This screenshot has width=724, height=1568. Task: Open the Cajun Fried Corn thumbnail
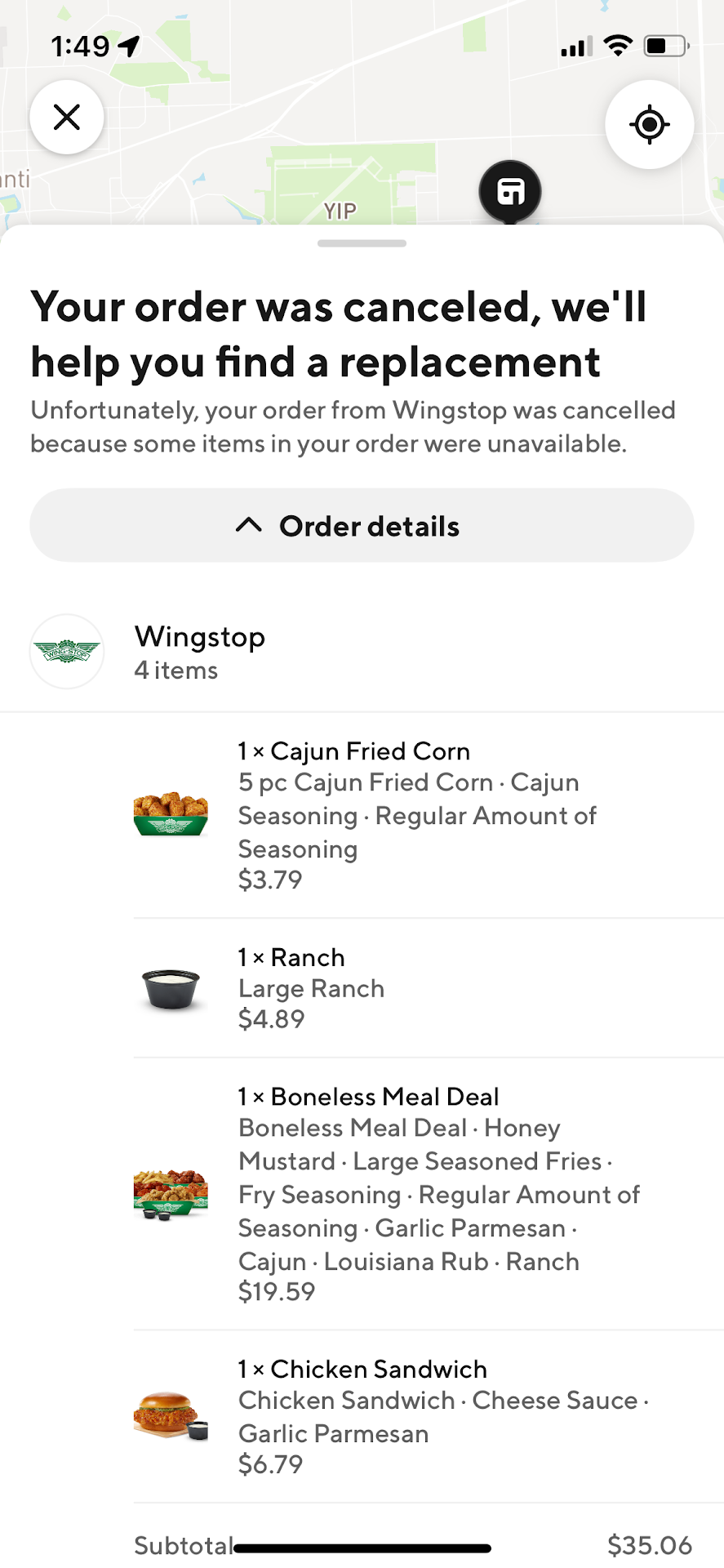(171, 813)
